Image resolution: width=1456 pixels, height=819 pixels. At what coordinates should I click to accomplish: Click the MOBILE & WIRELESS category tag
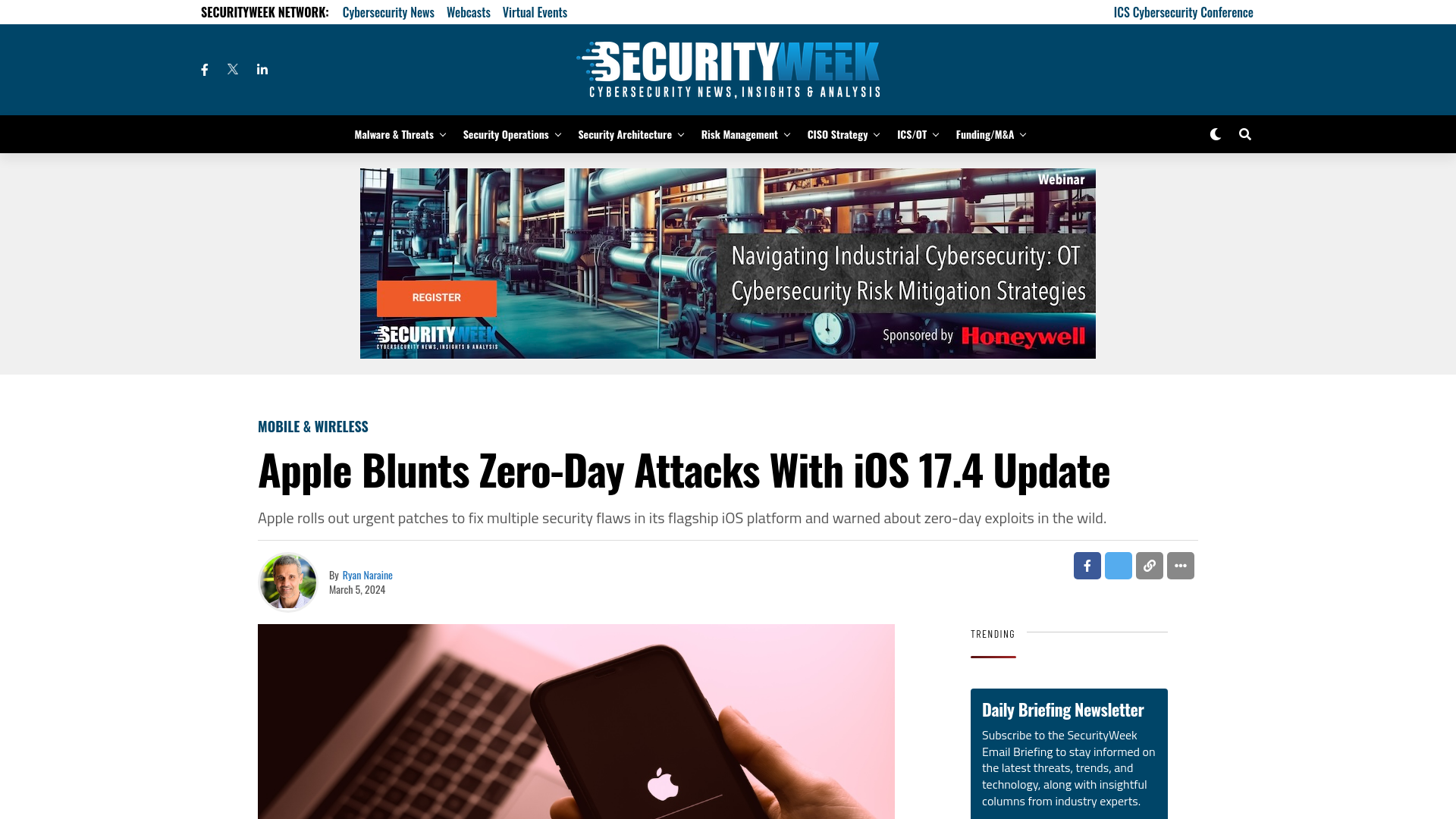(x=313, y=426)
